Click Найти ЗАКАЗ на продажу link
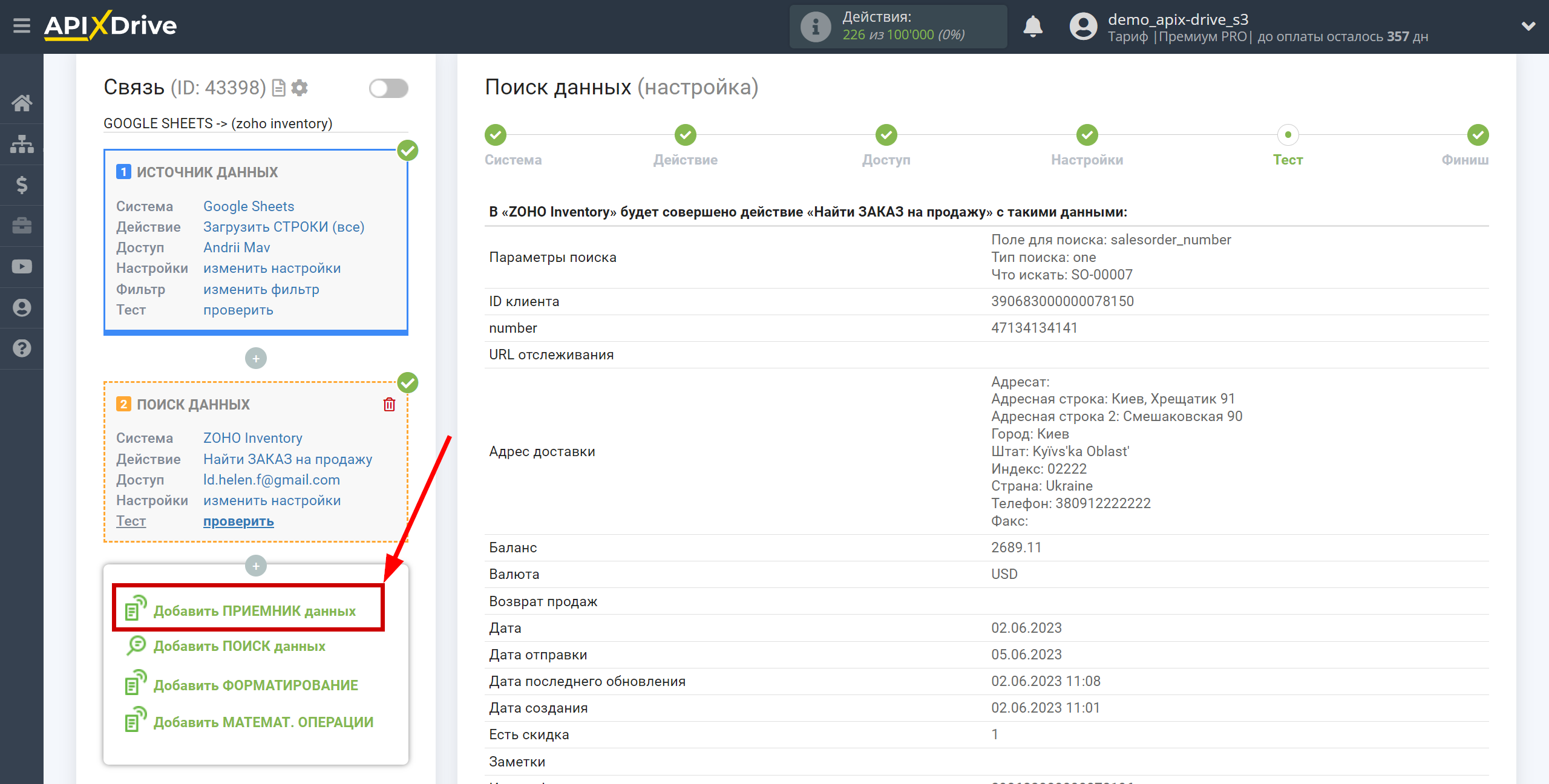 (x=288, y=459)
